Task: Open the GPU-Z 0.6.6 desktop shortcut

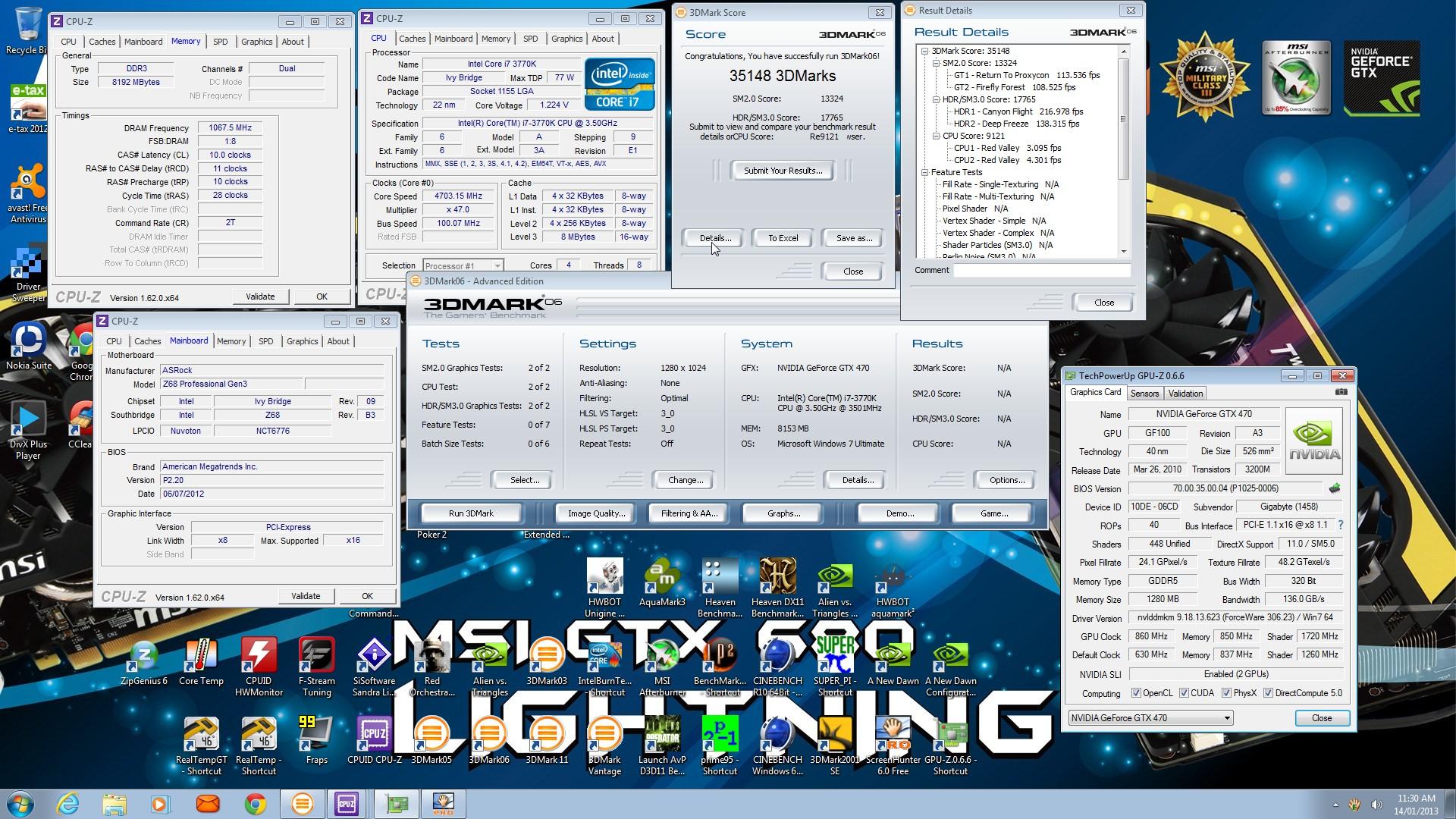Action: pyautogui.click(x=950, y=745)
